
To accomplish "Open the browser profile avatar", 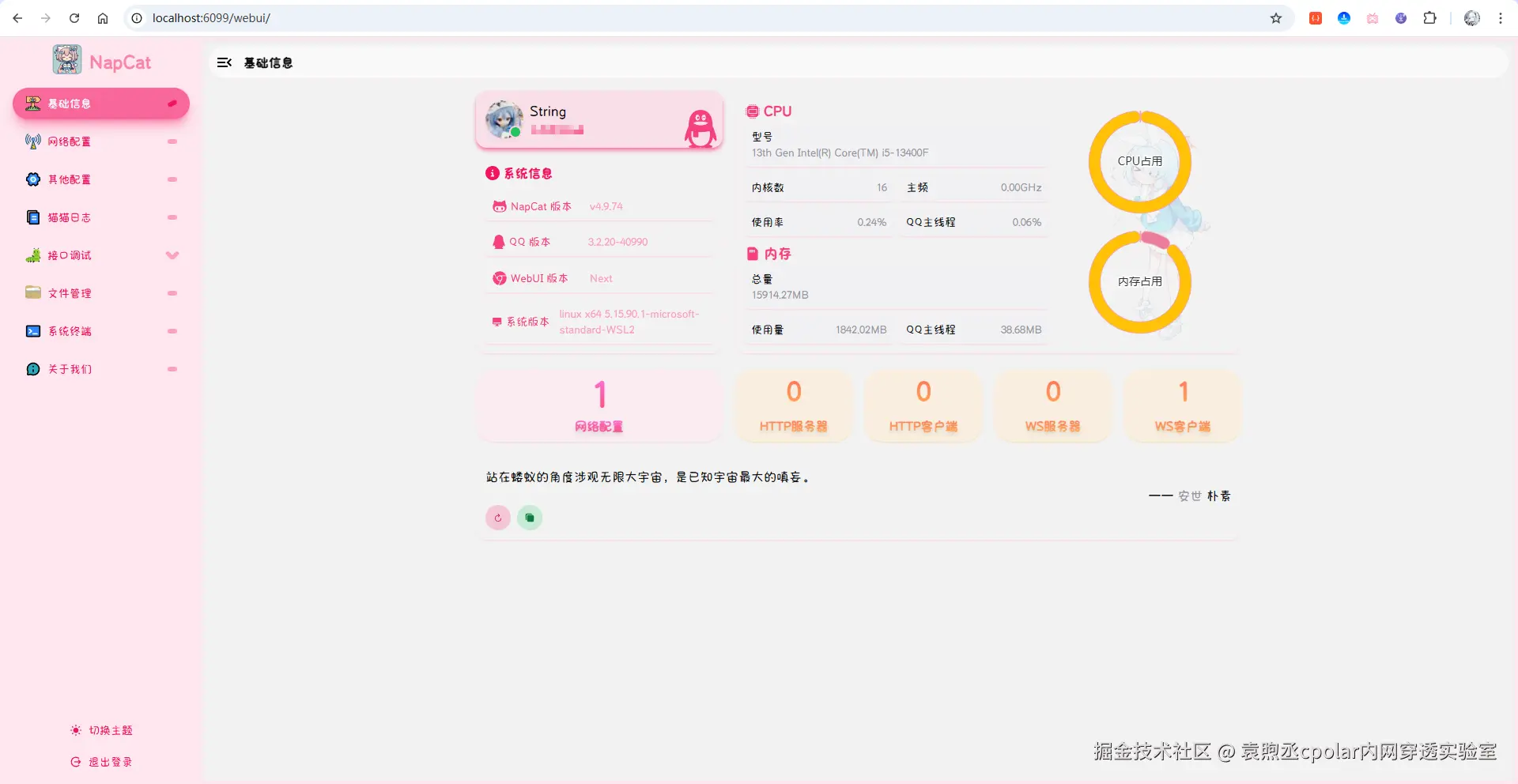I will [x=1472, y=18].
